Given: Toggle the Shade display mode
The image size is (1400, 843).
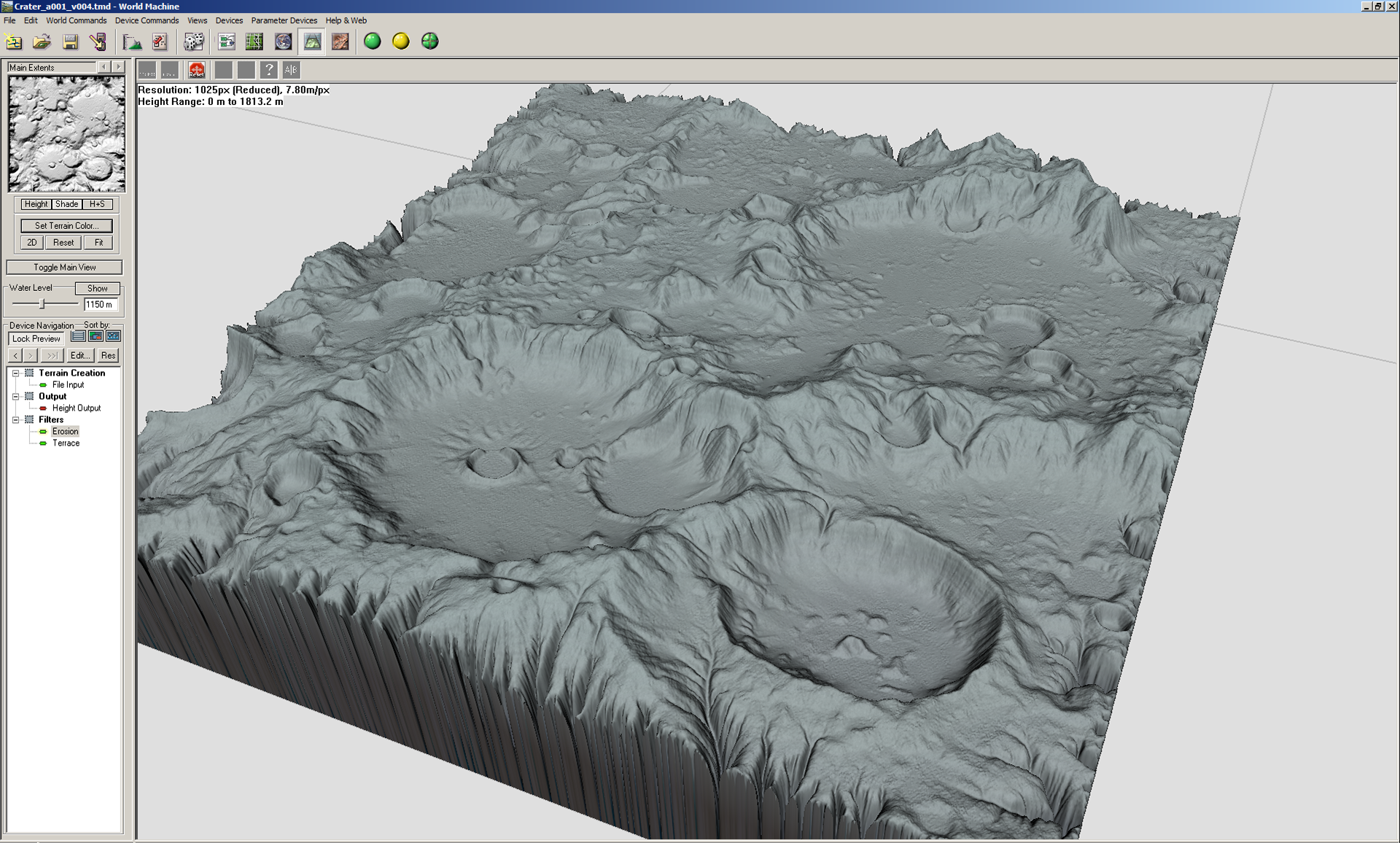Looking at the screenshot, I should (66, 204).
